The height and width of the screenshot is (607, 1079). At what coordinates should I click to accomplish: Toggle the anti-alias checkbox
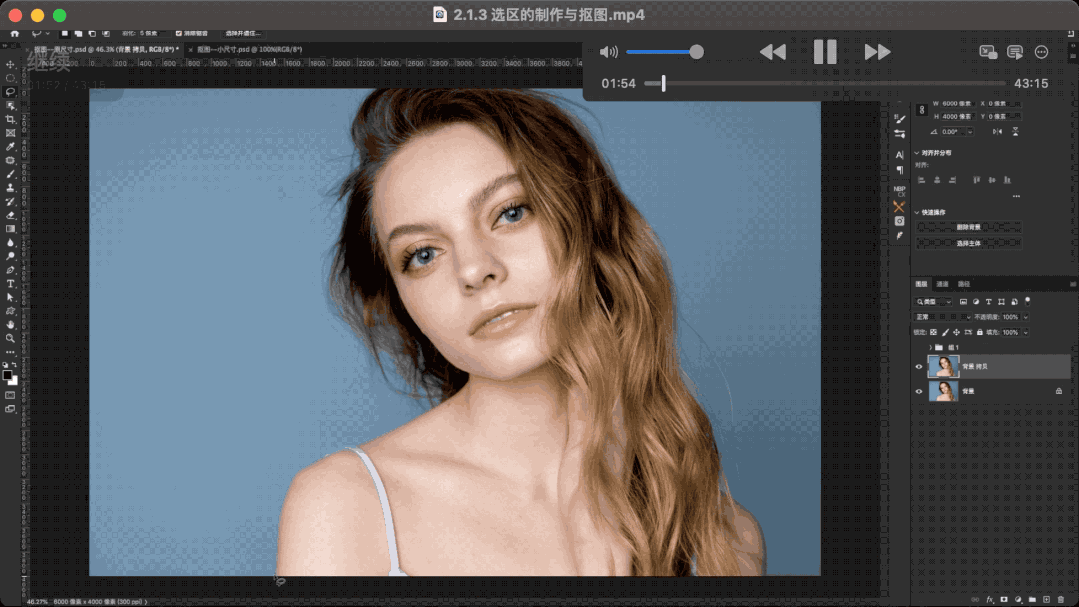click(x=179, y=33)
